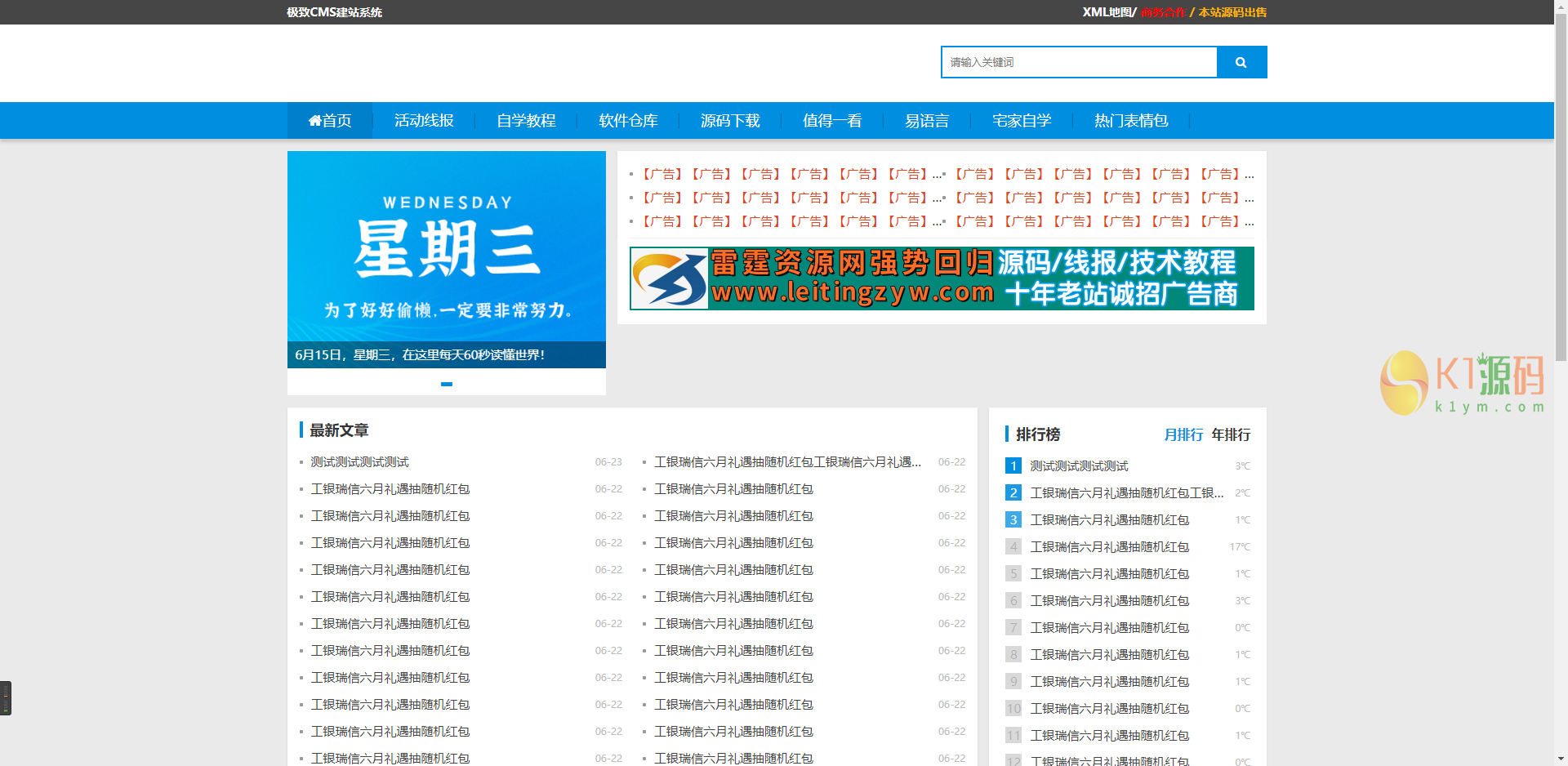The height and width of the screenshot is (766, 1568).
Task: Click the 雷霆资源网 advertisement banner
Action: 942,278
